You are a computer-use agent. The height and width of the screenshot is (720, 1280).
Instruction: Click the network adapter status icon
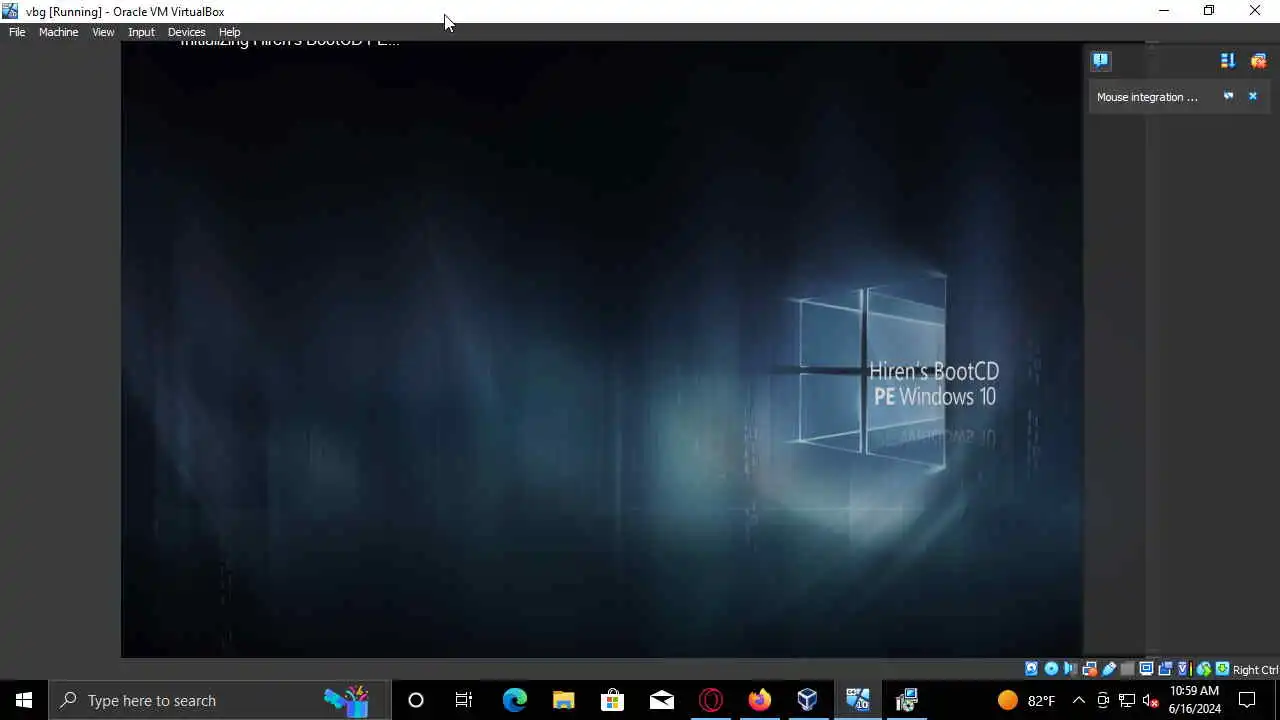tap(1089, 669)
